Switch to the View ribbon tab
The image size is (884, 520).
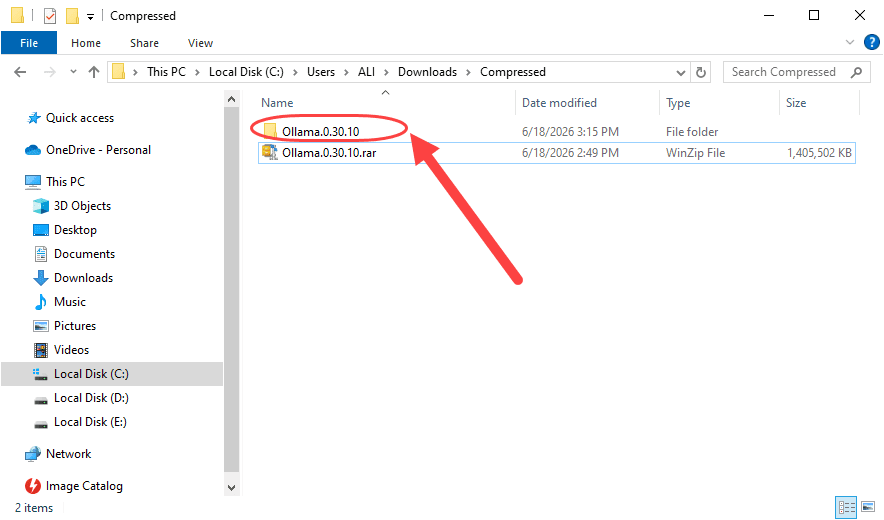200,43
